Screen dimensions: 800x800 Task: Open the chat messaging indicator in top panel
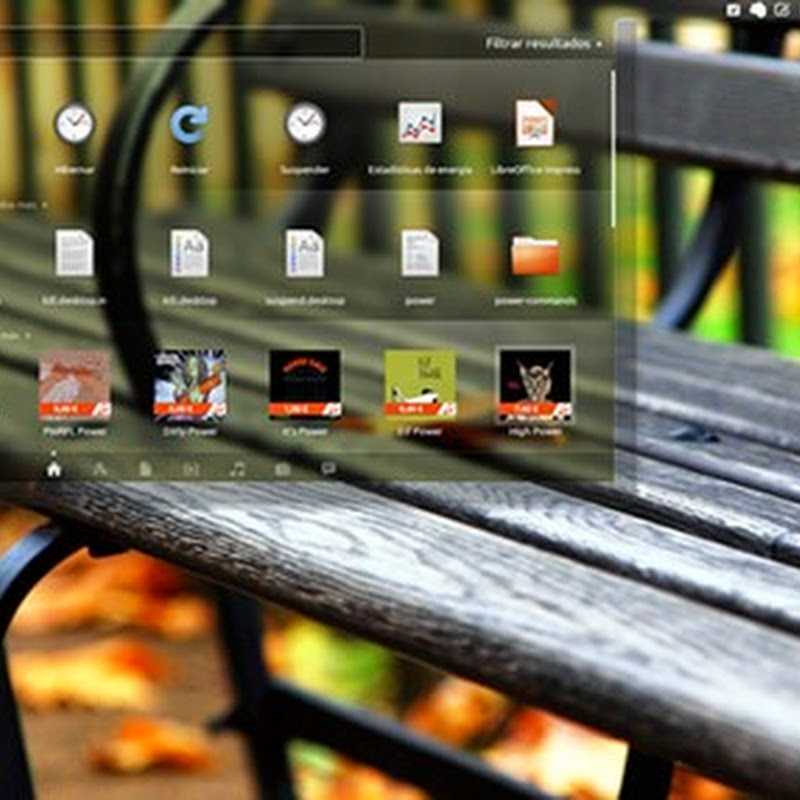click(x=758, y=10)
